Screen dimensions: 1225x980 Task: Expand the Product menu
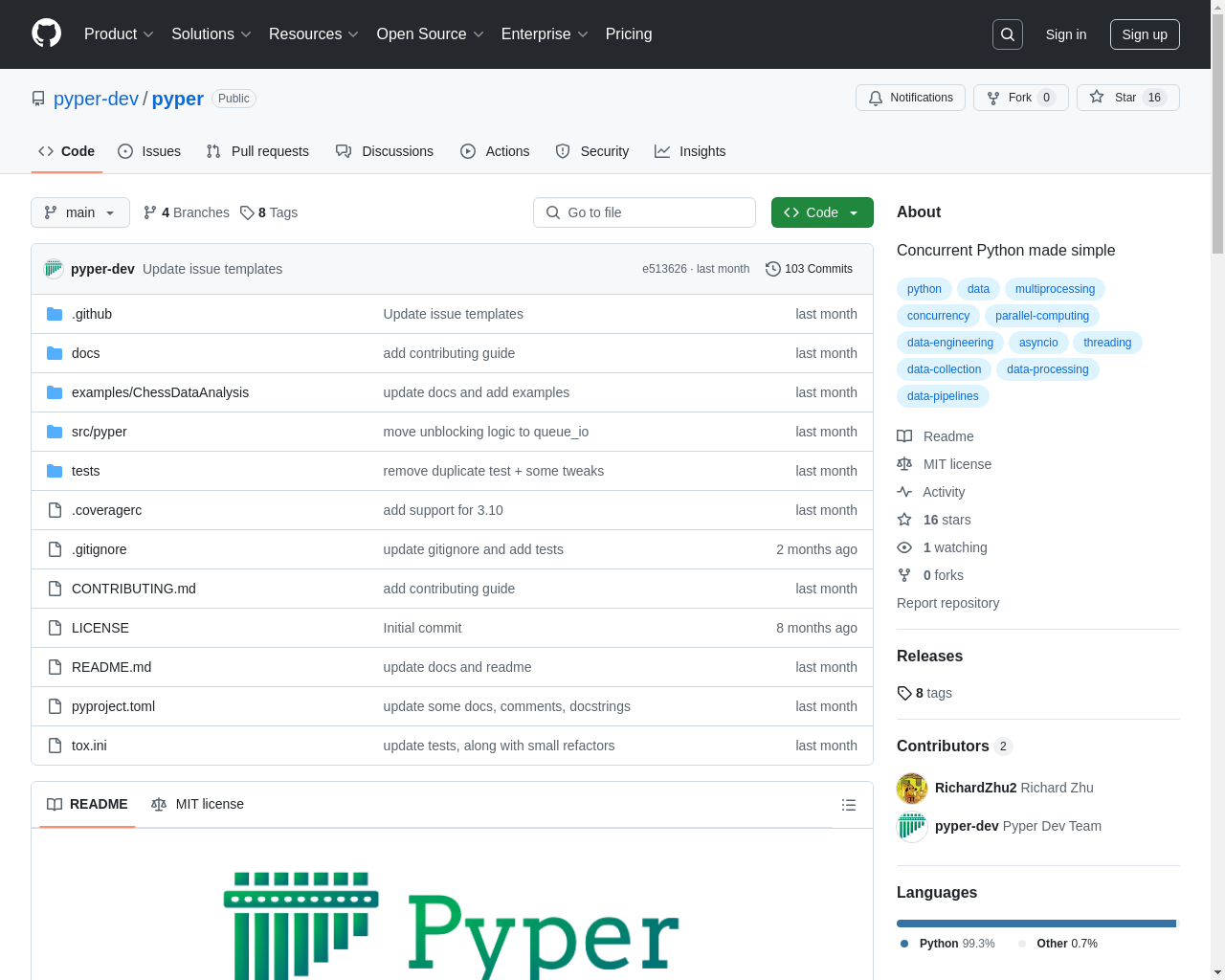(119, 34)
